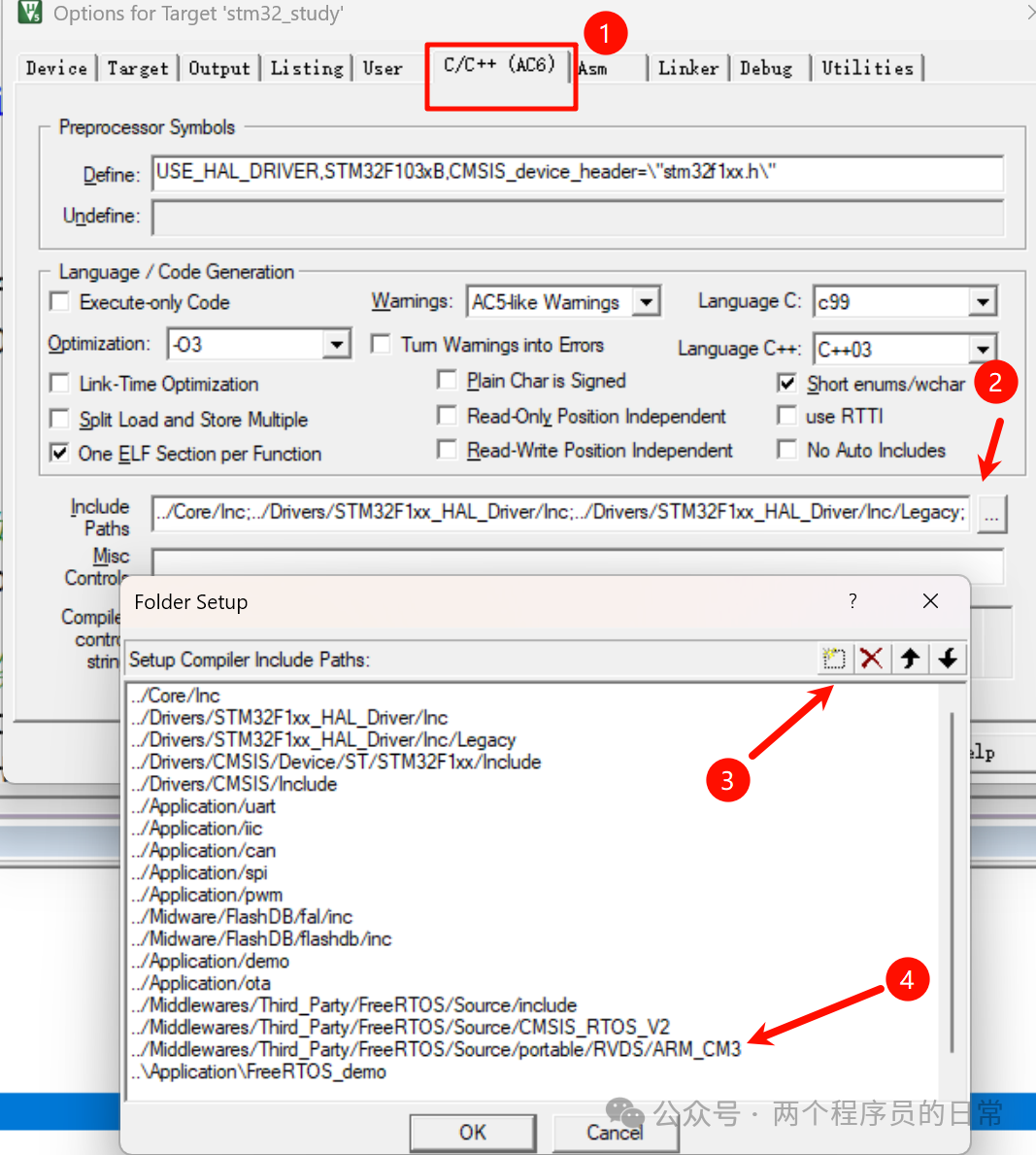Select ../Application/demo path
This screenshot has height=1155, width=1036.
(211, 961)
